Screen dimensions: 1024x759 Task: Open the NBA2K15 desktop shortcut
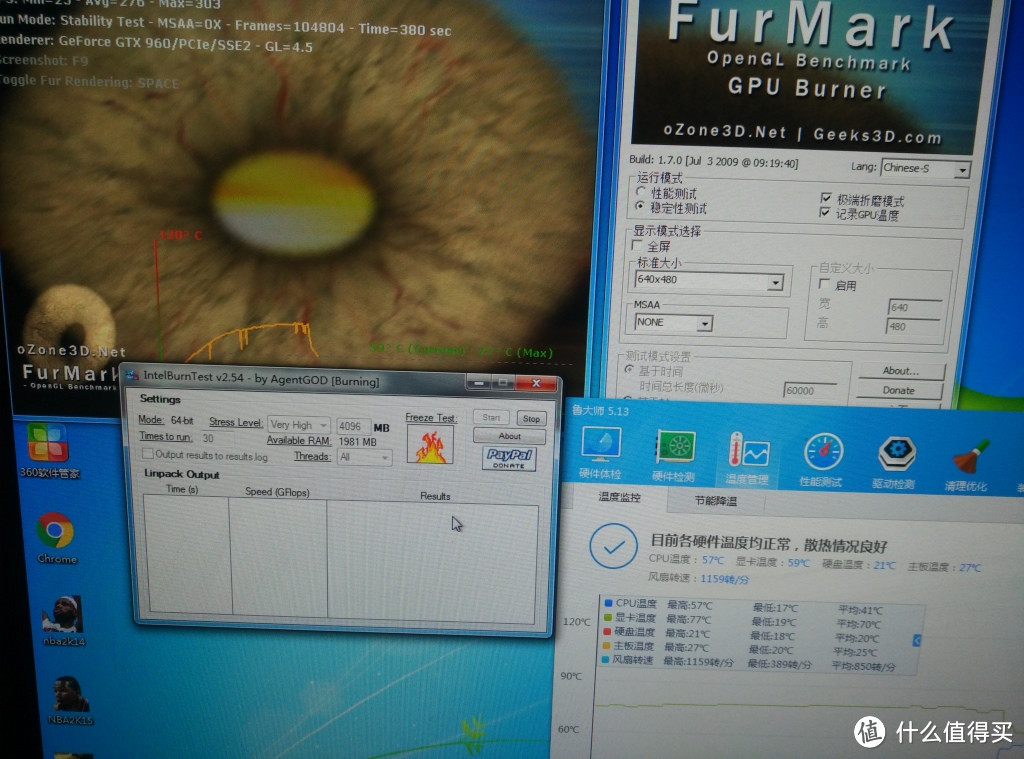coord(69,700)
